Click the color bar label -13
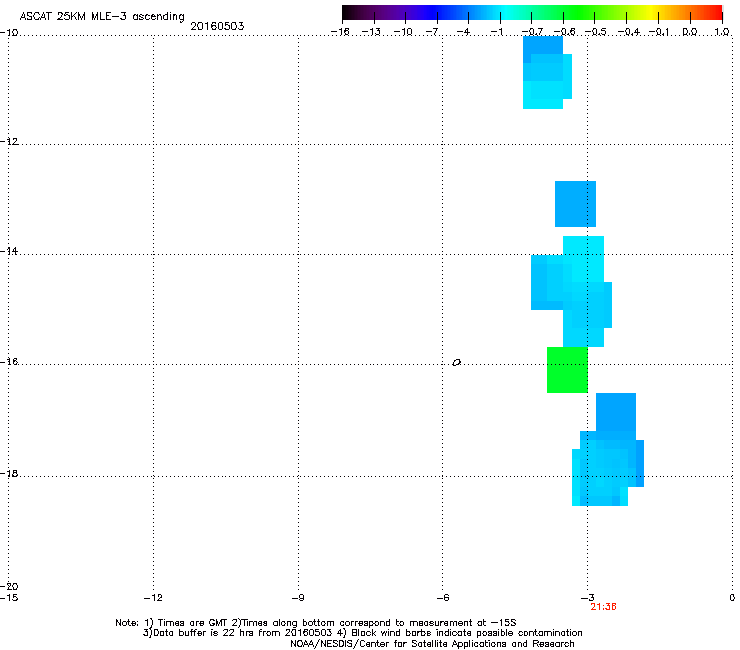The width and height of the screenshot is (740, 650). [x=371, y=32]
